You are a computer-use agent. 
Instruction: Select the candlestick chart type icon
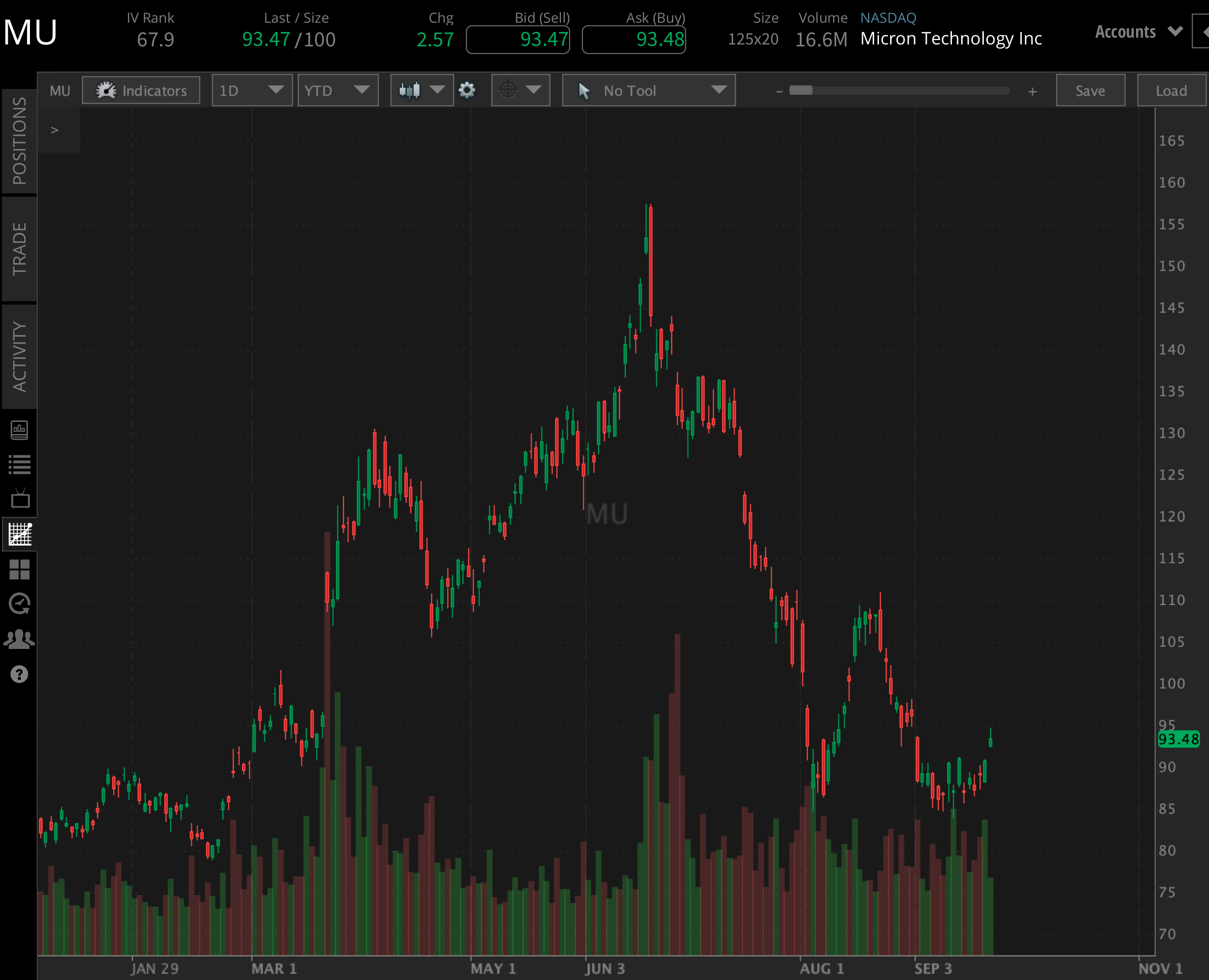410,90
